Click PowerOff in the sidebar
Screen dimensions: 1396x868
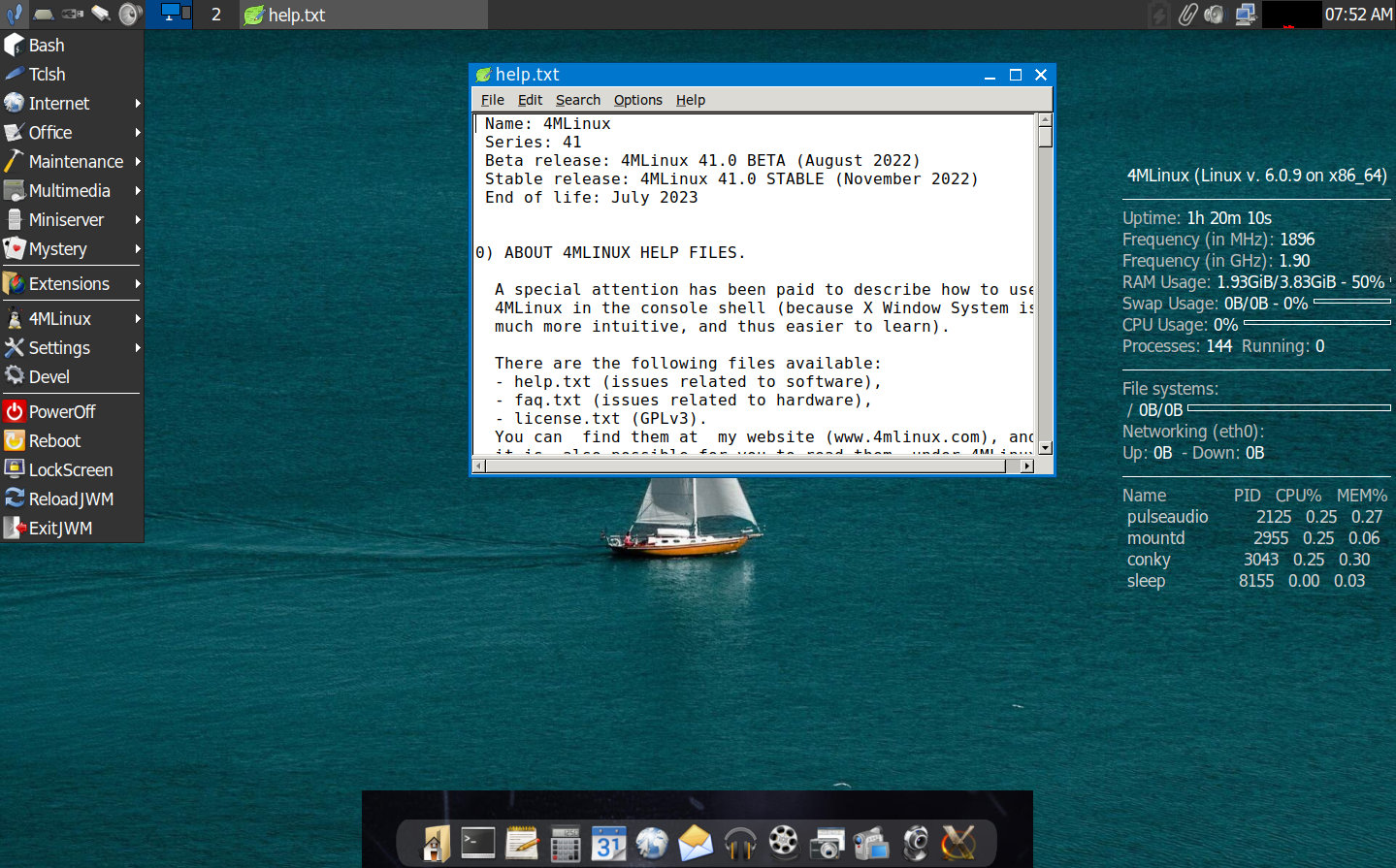click(60, 411)
